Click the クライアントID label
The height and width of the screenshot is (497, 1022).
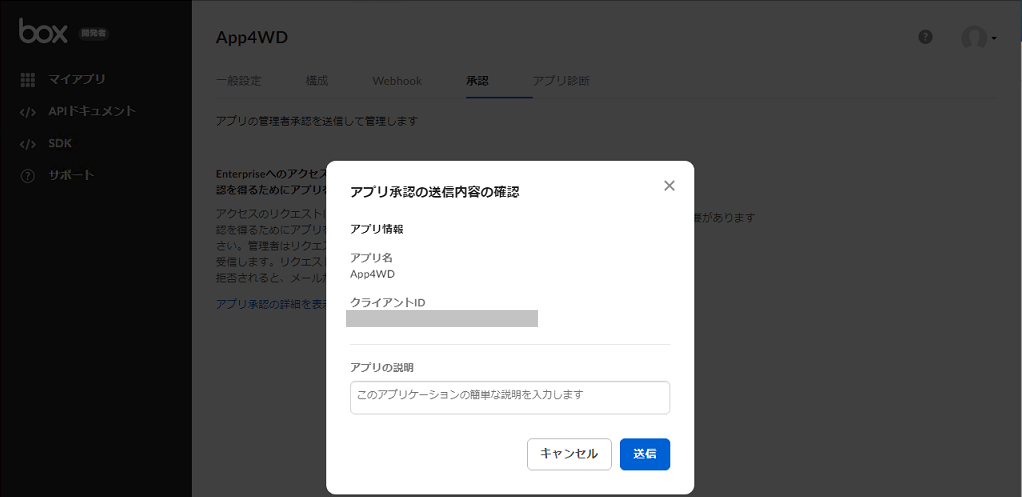click(x=388, y=303)
